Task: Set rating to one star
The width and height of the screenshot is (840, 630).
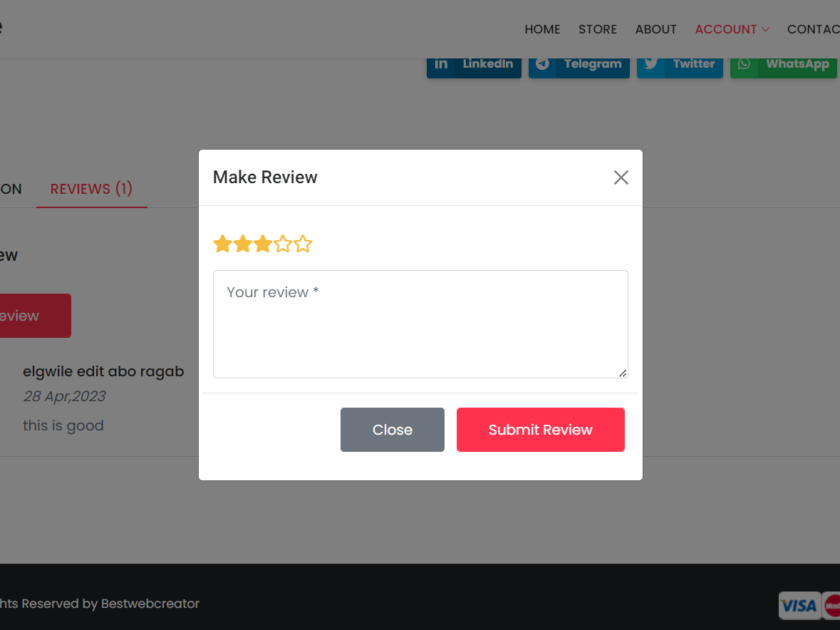Action: 223,244
